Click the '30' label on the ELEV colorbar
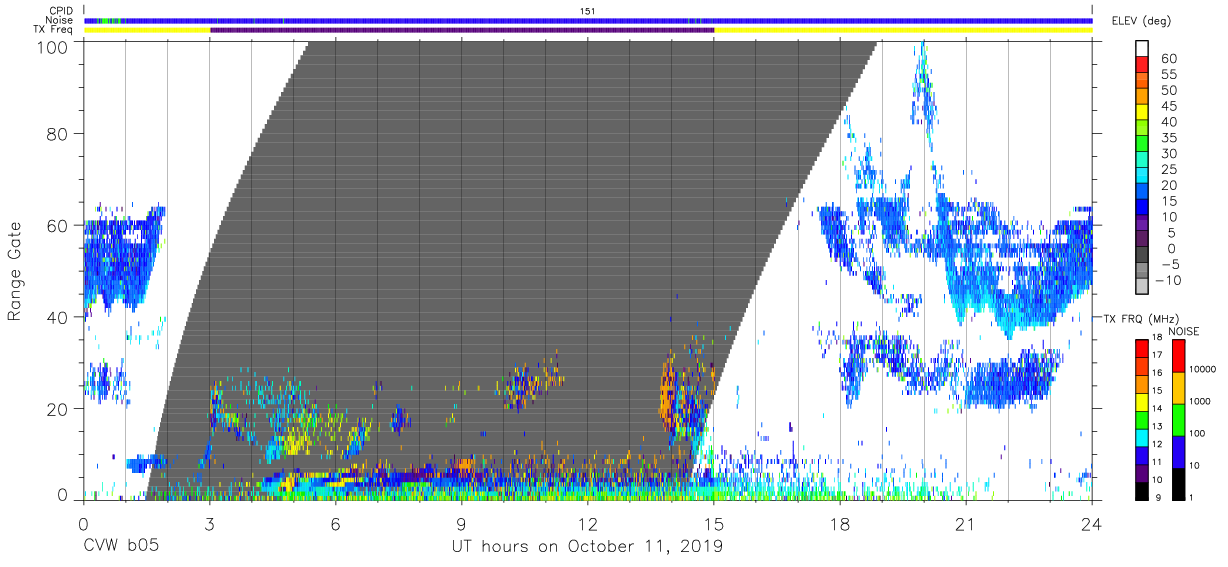 point(1167,154)
